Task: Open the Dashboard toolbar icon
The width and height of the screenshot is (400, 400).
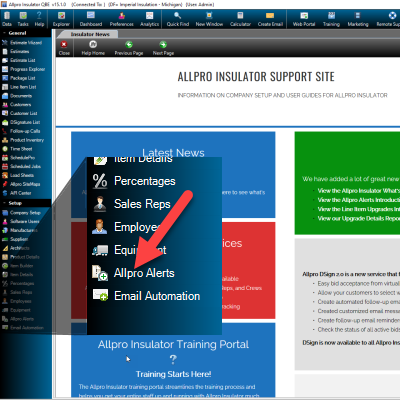Action: click(x=91, y=19)
